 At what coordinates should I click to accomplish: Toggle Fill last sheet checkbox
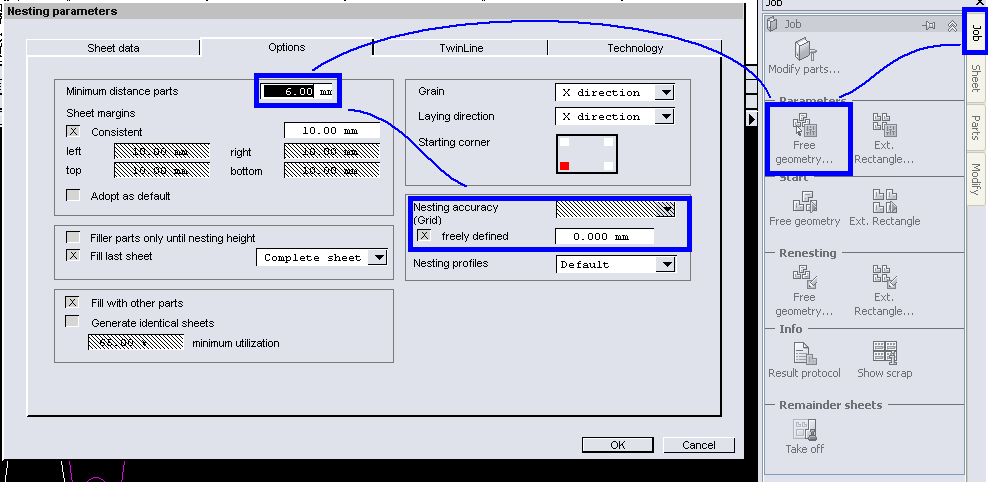[73, 256]
